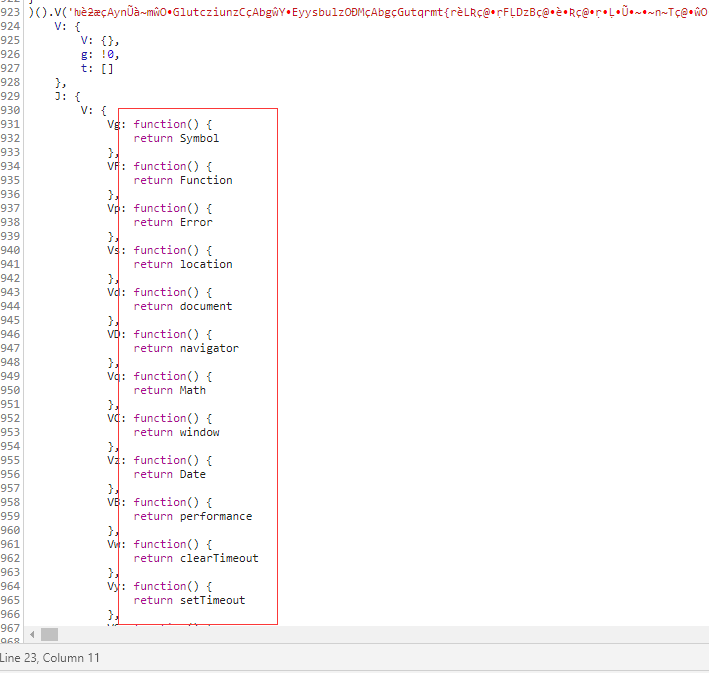The height and width of the screenshot is (673, 709).
Task: Click line number 946 in the gutter
Action: point(10,334)
